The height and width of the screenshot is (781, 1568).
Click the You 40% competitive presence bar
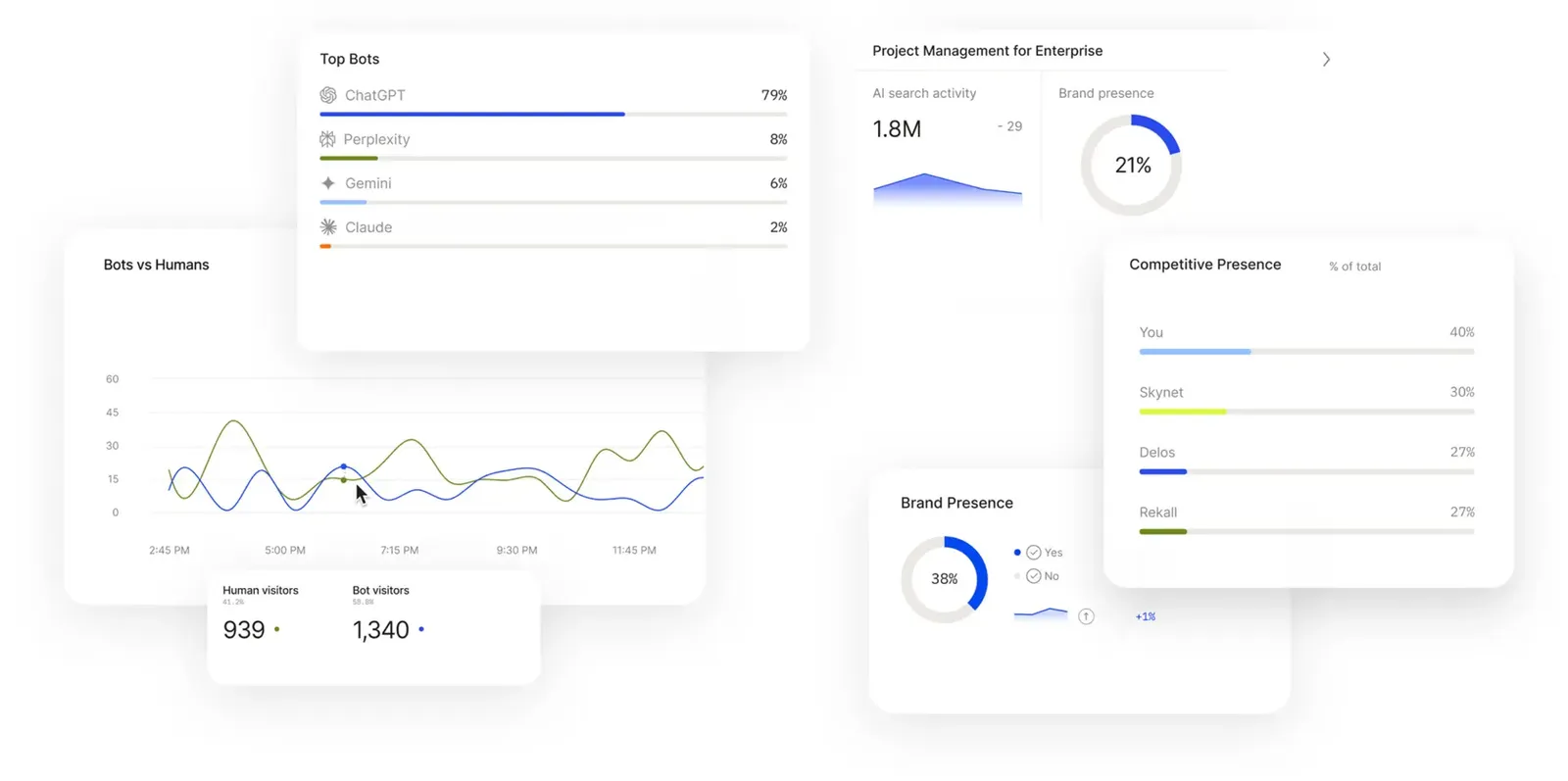pos(1306,352)
